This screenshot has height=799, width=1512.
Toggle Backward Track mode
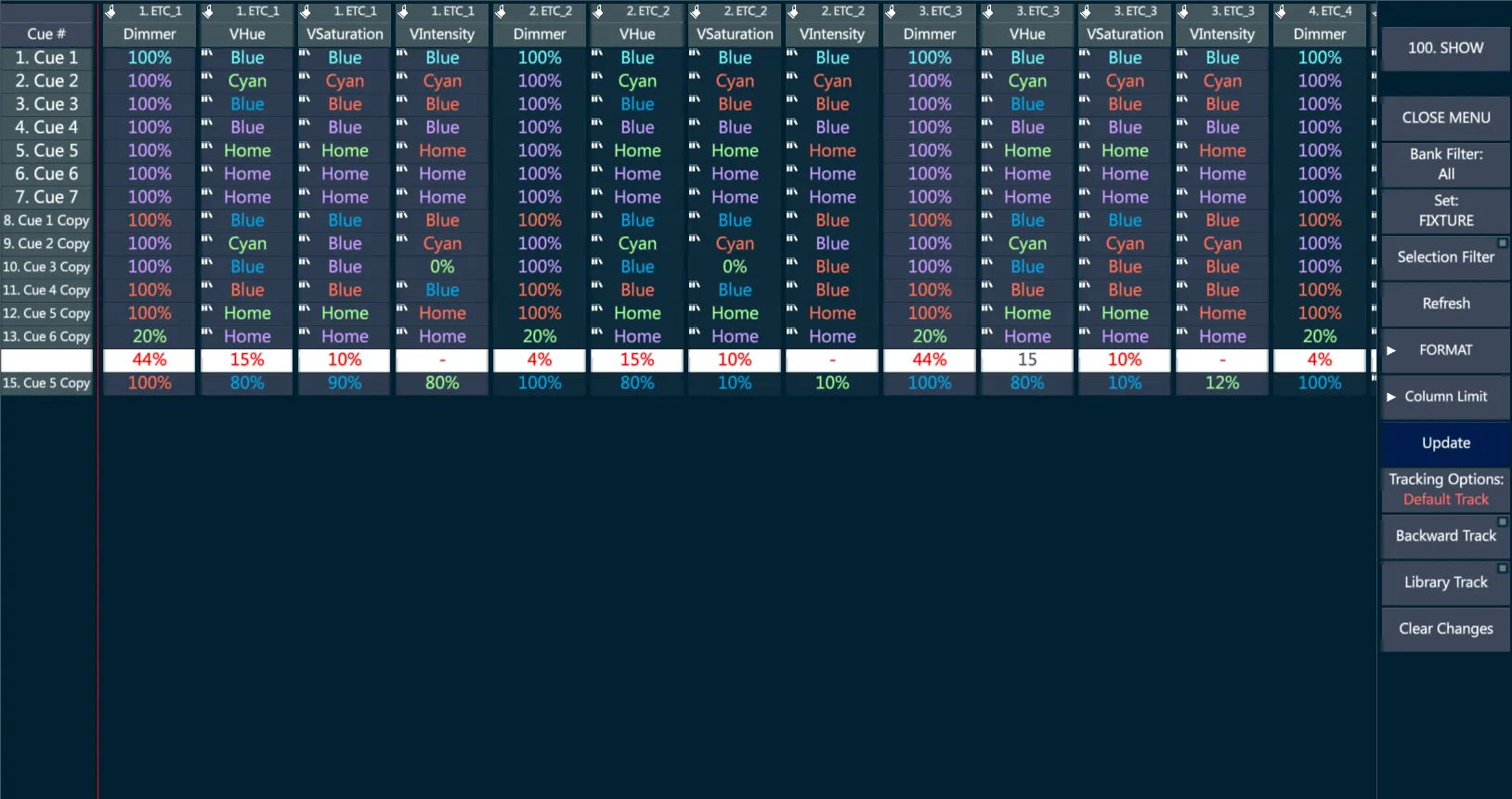1445,536
